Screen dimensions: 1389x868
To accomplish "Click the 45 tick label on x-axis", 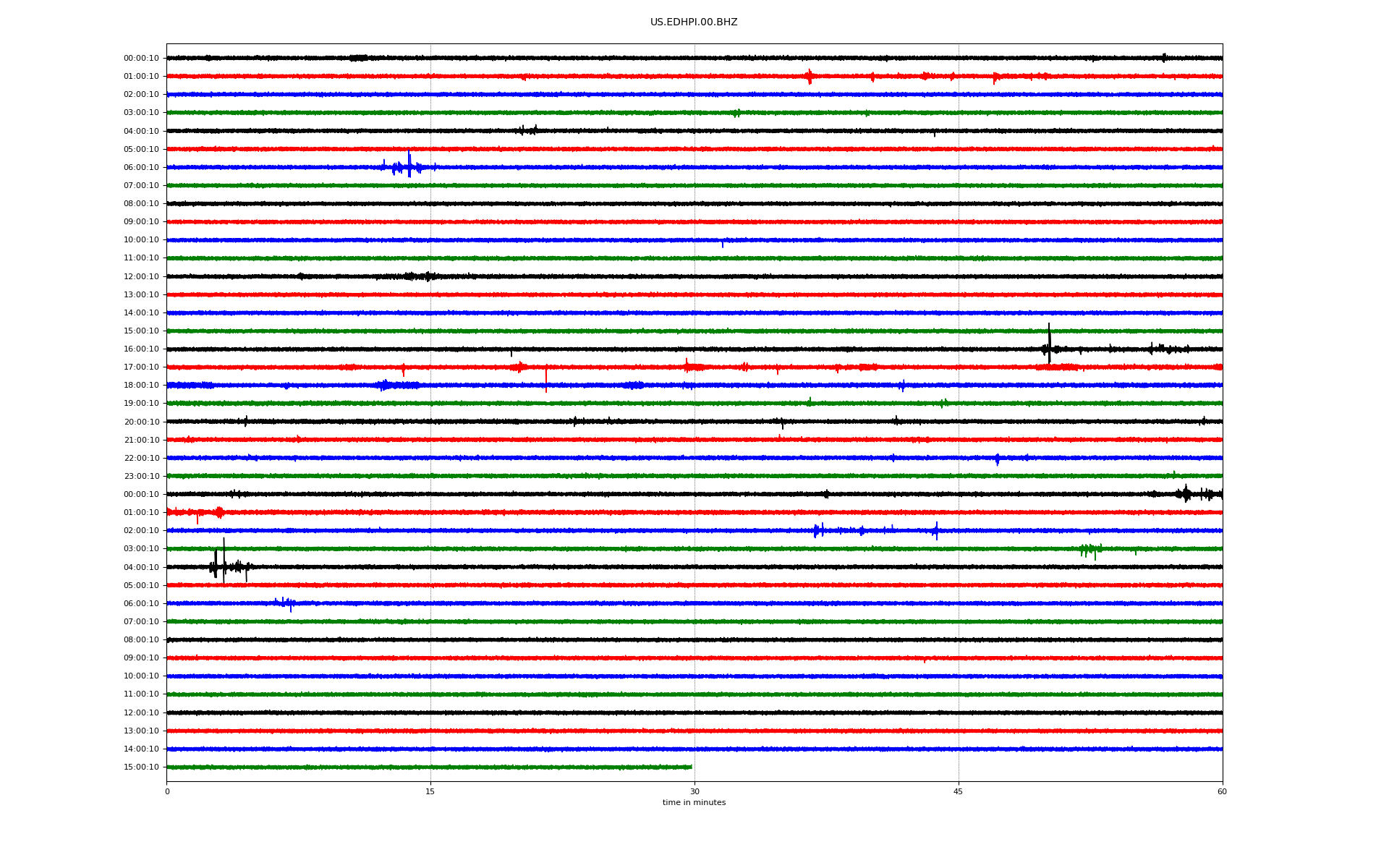I will (958, 791).
